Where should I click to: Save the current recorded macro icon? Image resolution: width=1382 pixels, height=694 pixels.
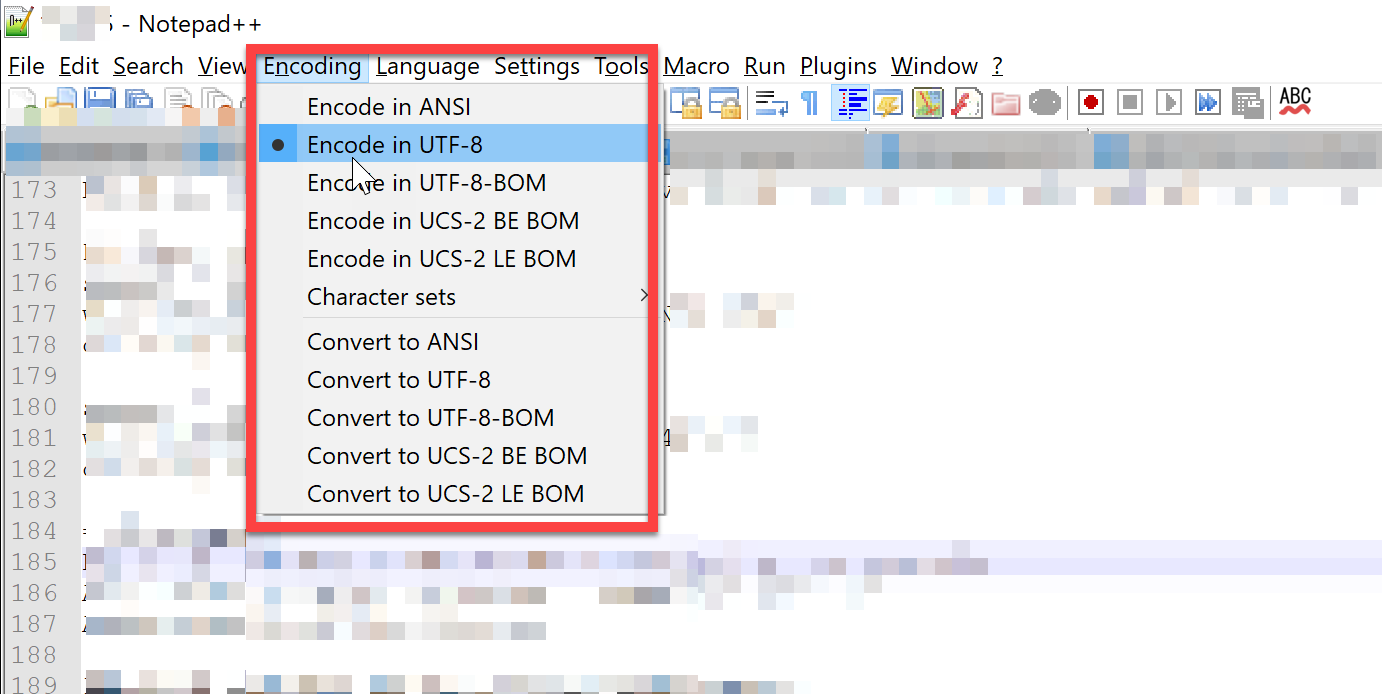pyautogui.click(x=1247, y=102)
